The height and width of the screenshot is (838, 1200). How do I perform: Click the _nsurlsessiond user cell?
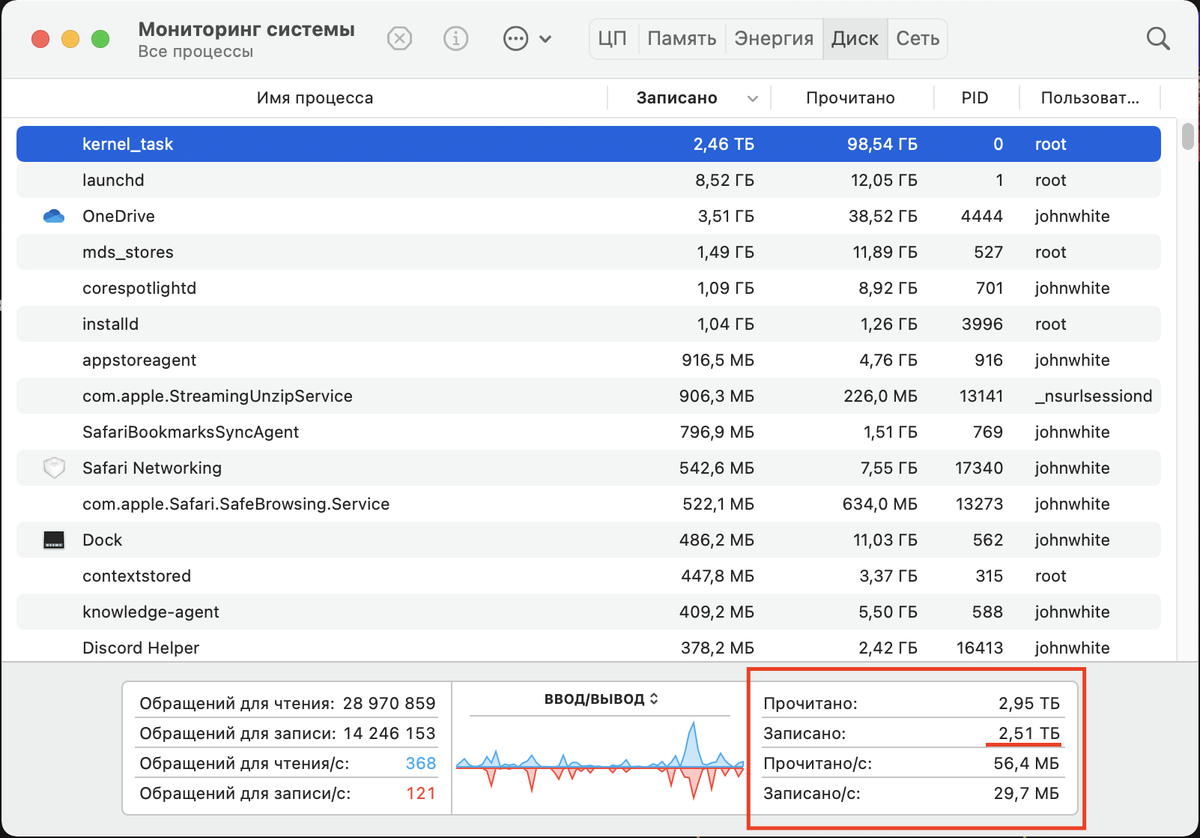click(1094, 396)
